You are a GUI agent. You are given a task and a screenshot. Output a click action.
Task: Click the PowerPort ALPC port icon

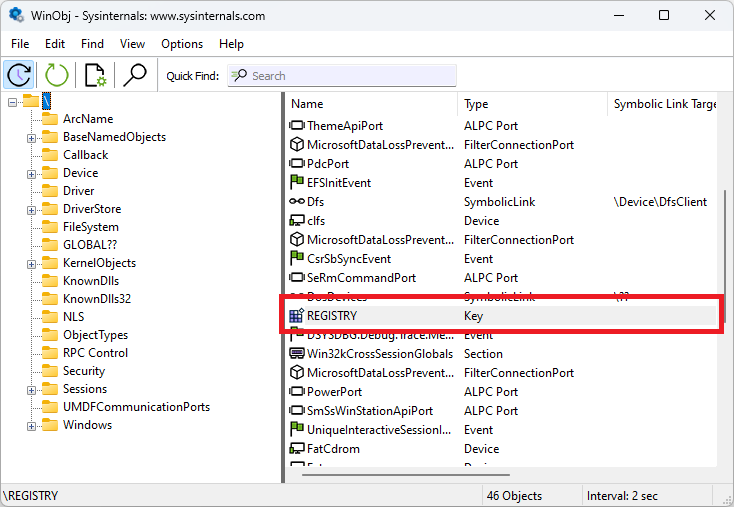[x=296, y=392]
